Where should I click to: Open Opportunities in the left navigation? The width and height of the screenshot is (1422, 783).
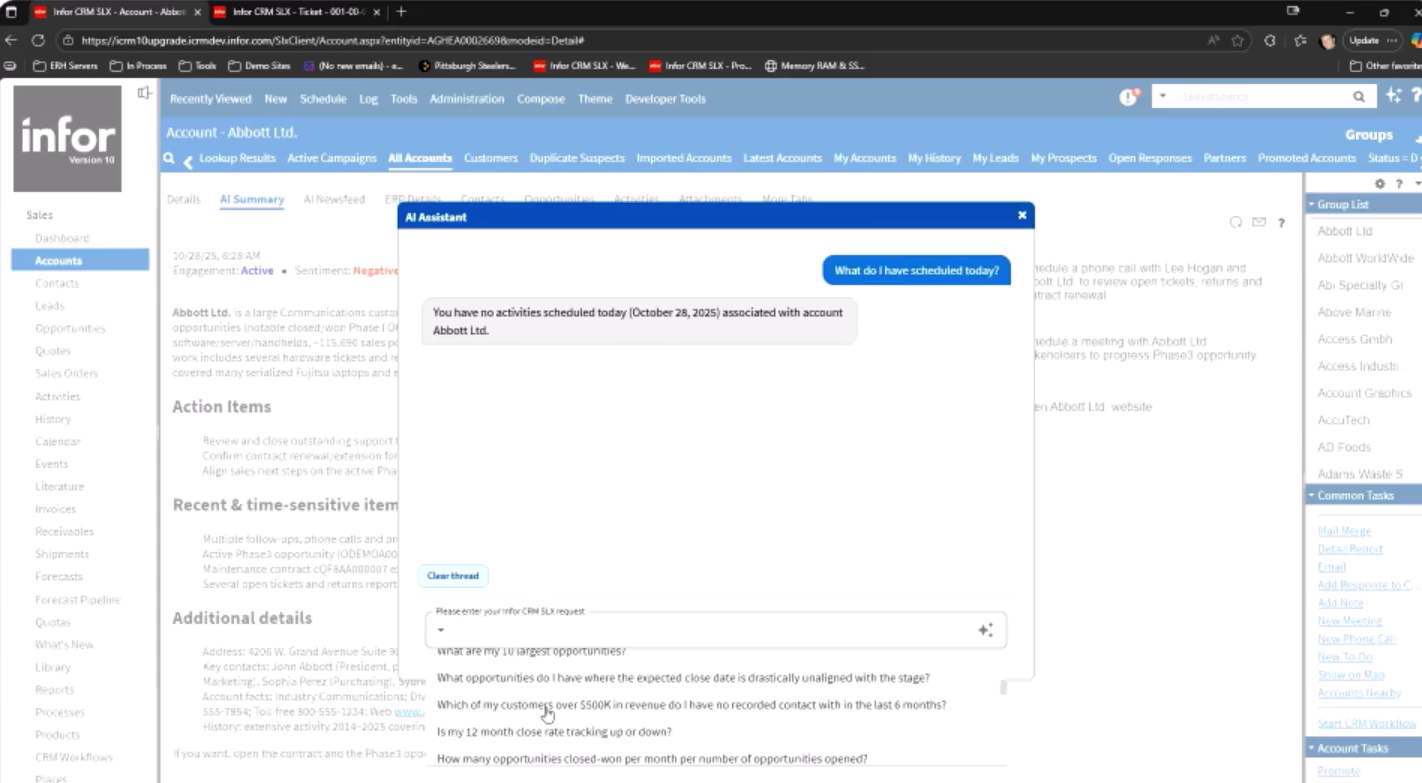tap(70, 328)
